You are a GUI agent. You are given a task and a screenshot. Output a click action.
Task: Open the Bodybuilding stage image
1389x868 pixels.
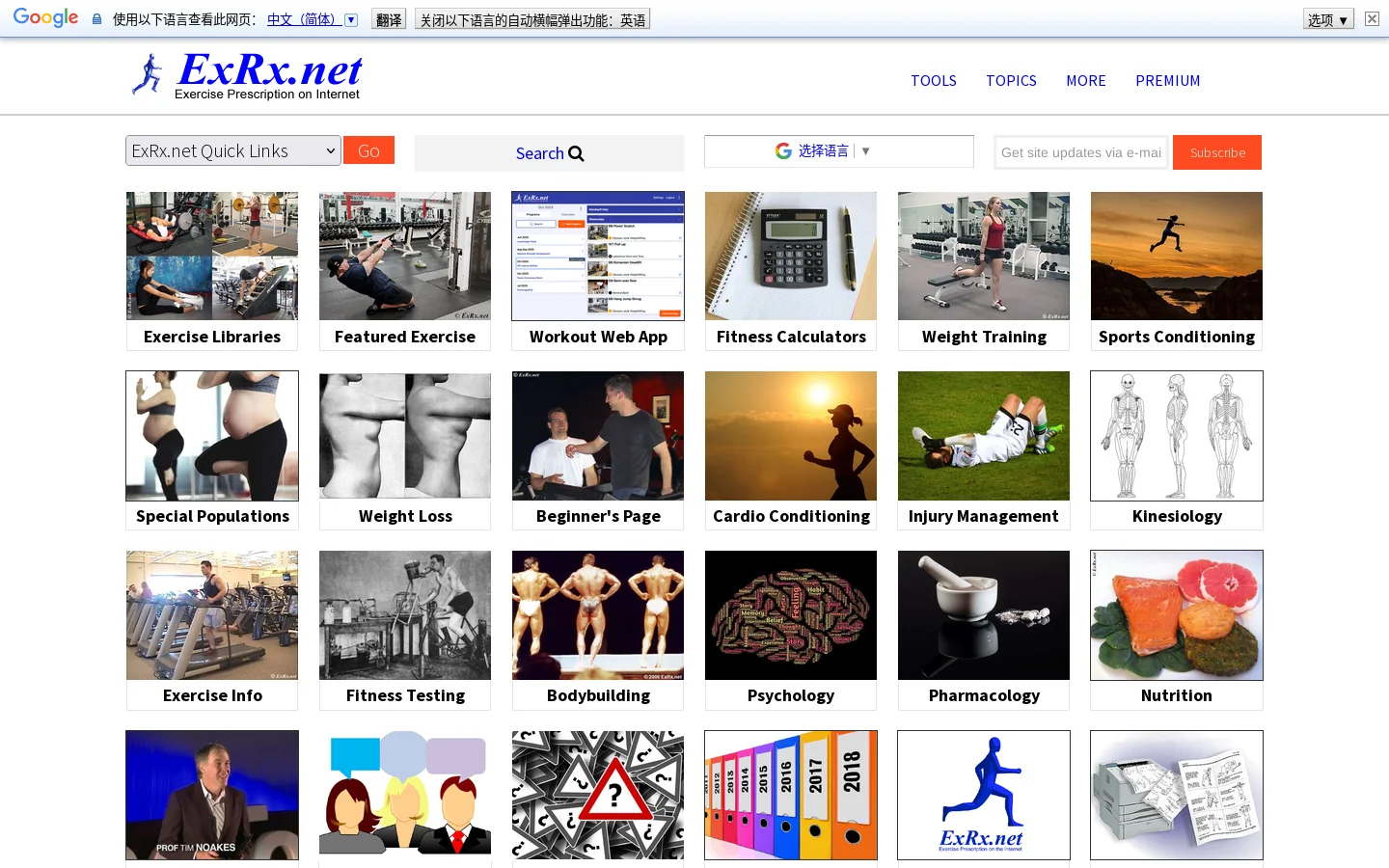click(598, 615)
